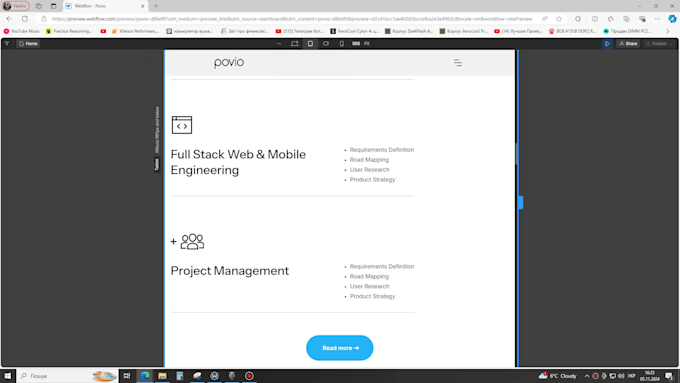The width and height of the screenshot is (680, 383).
Task: Click the browser address bar
Action: 291,19
